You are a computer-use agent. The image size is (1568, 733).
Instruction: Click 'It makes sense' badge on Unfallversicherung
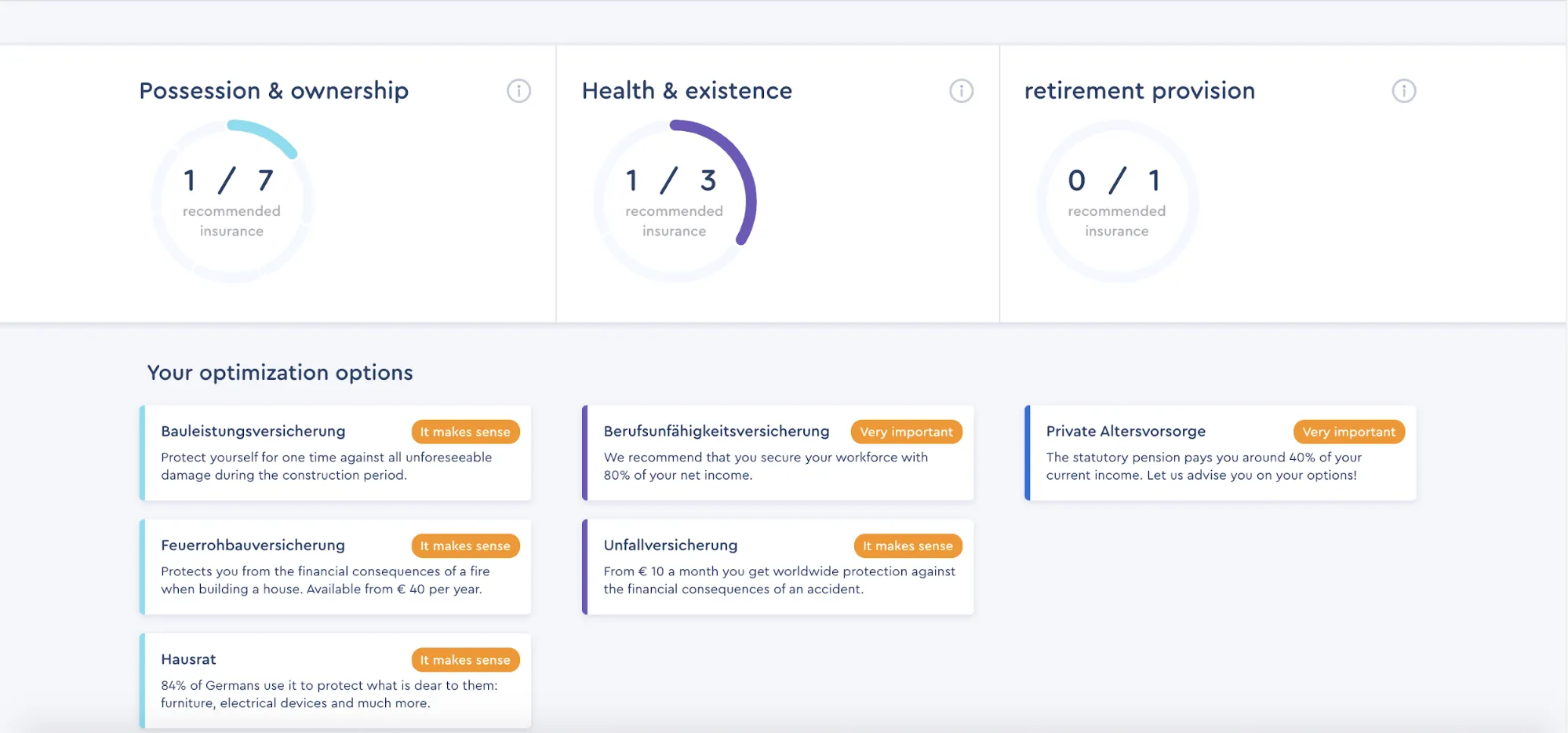point(908,545)
